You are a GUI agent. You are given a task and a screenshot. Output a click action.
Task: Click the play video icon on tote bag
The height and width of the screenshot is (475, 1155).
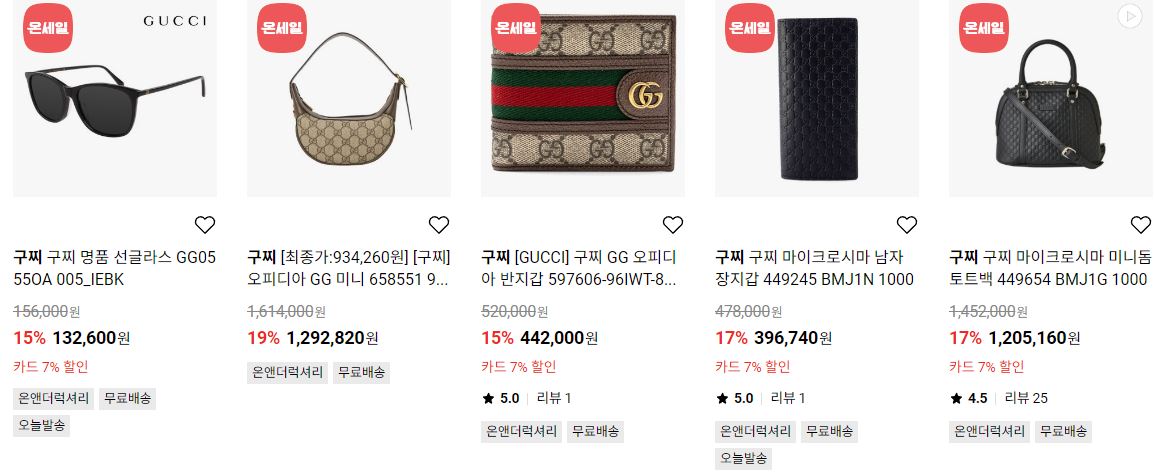tap(1129, 16)
